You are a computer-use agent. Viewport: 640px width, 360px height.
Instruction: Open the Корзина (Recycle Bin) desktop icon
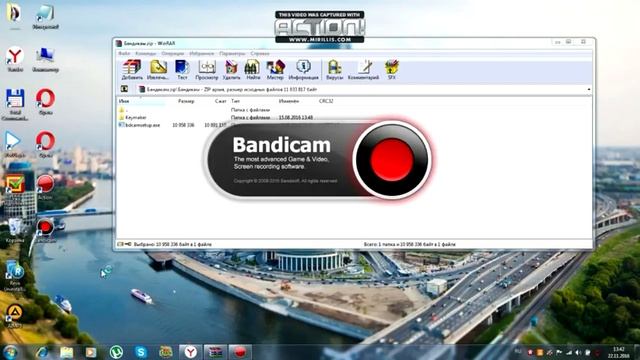pos(15,230)
